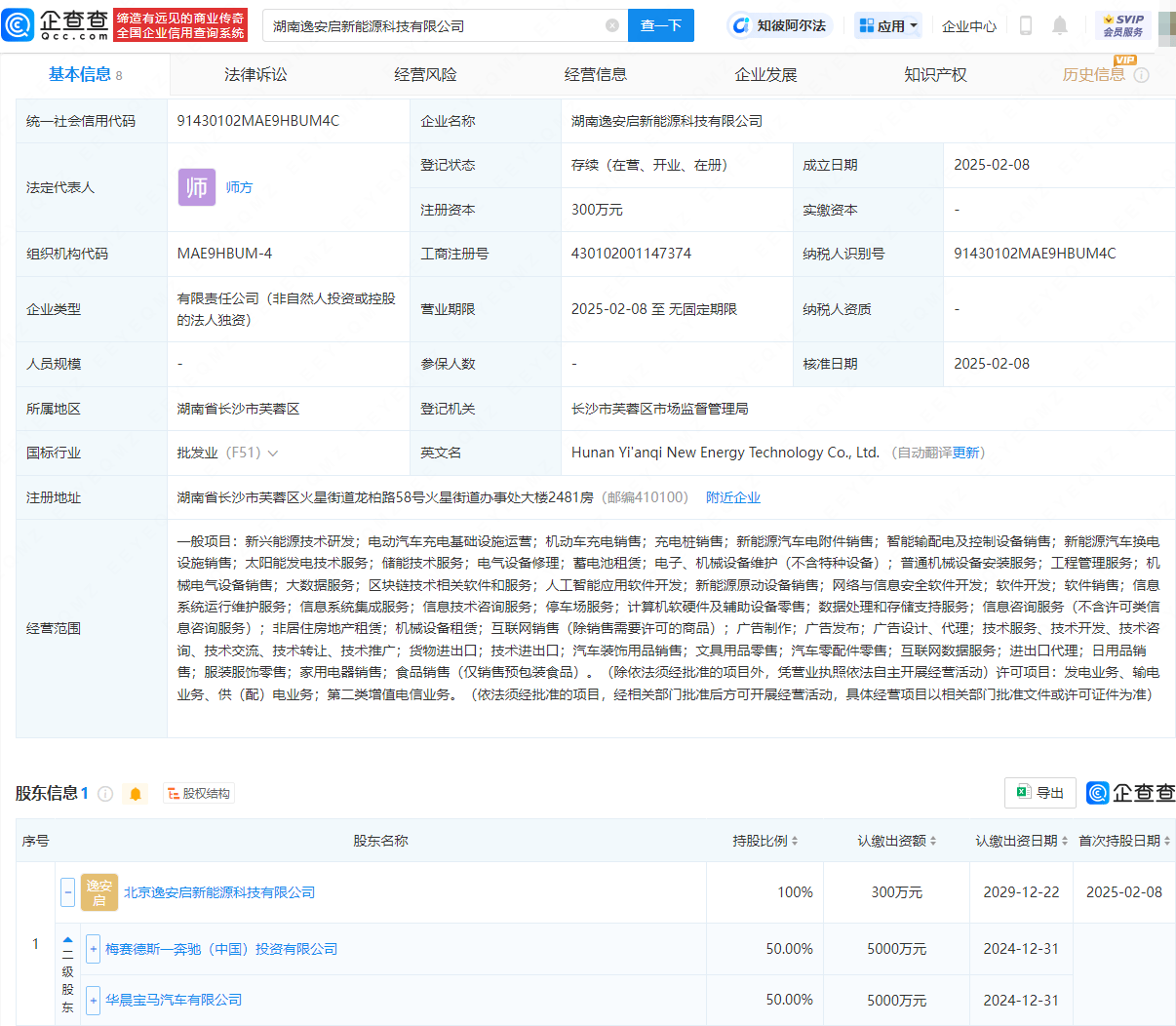Viewport: 1176px width, 1026px height.
Task: Expand the 批发业 (F51) industry chevron
Action: pos(273,454)
